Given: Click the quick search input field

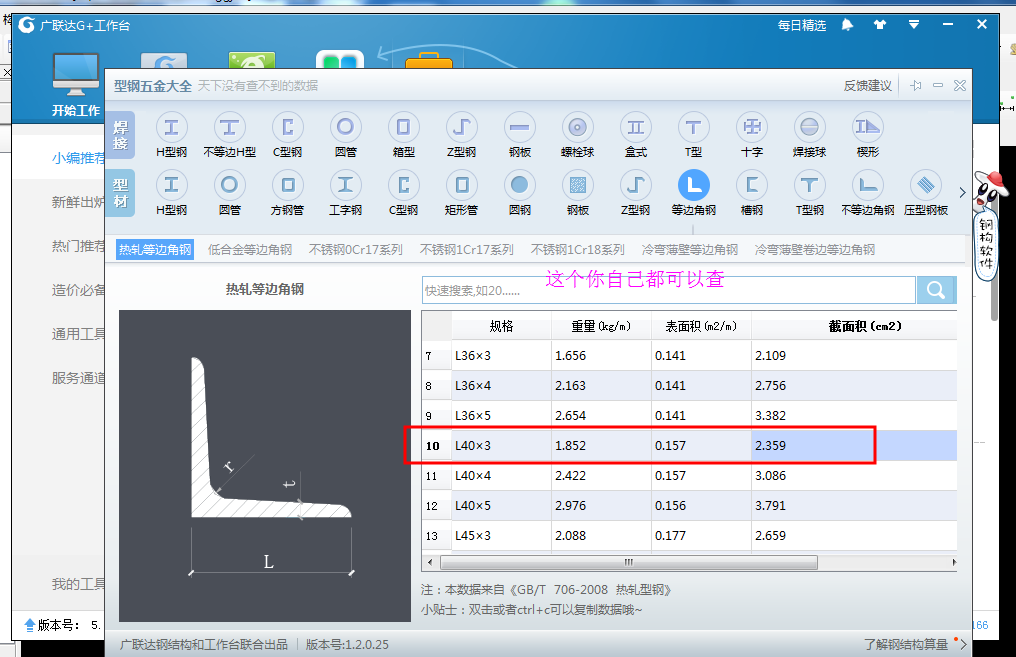Looking at the screenshot, I should (x=669, y=290).
